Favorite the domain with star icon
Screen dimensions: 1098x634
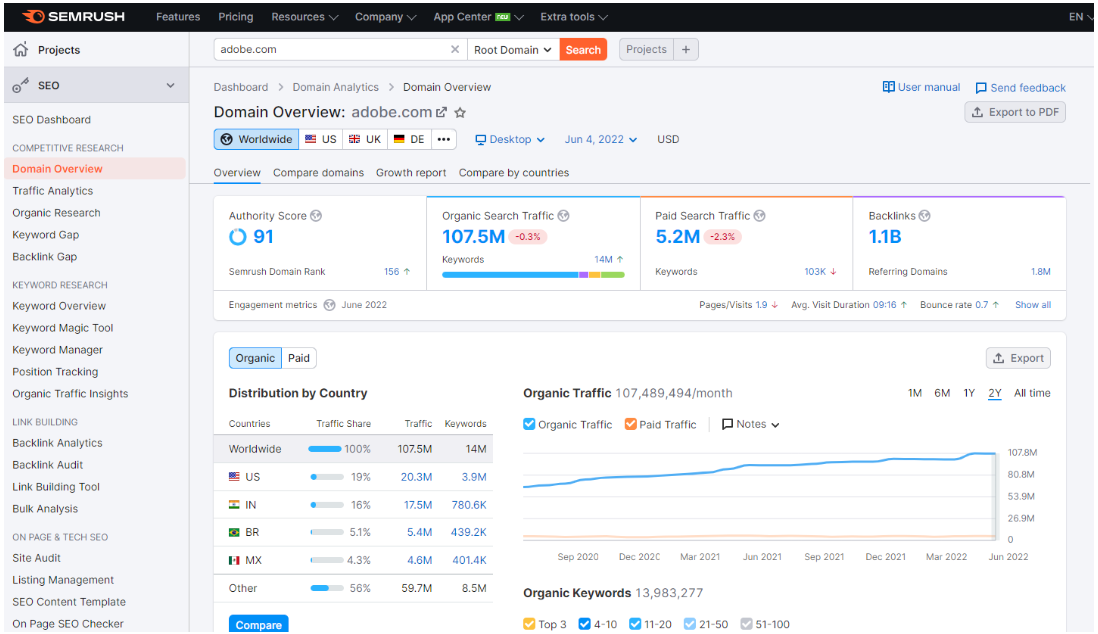click(460, 112)
